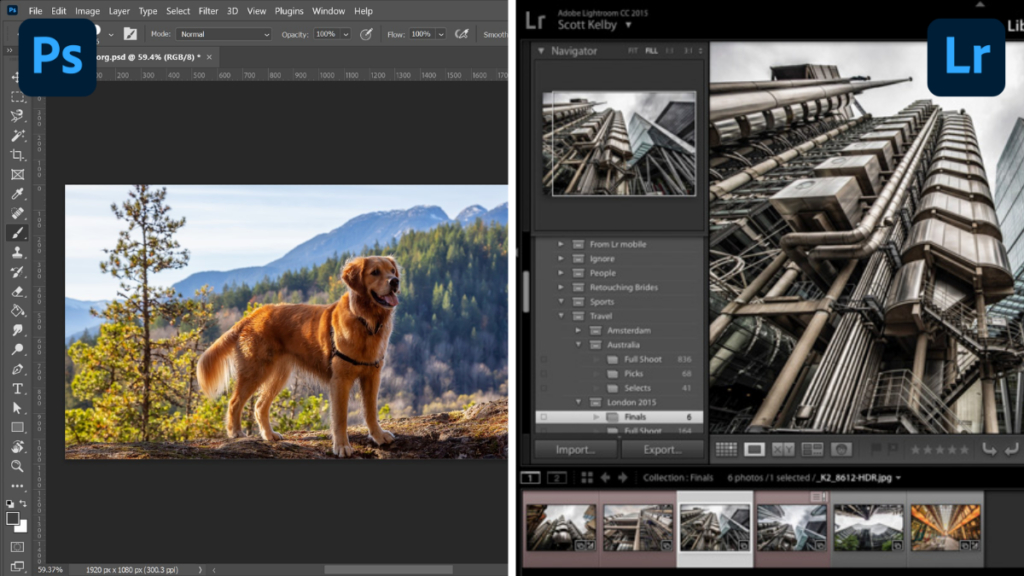Collapse the Travel folder in Lightroom

point(561,315)
